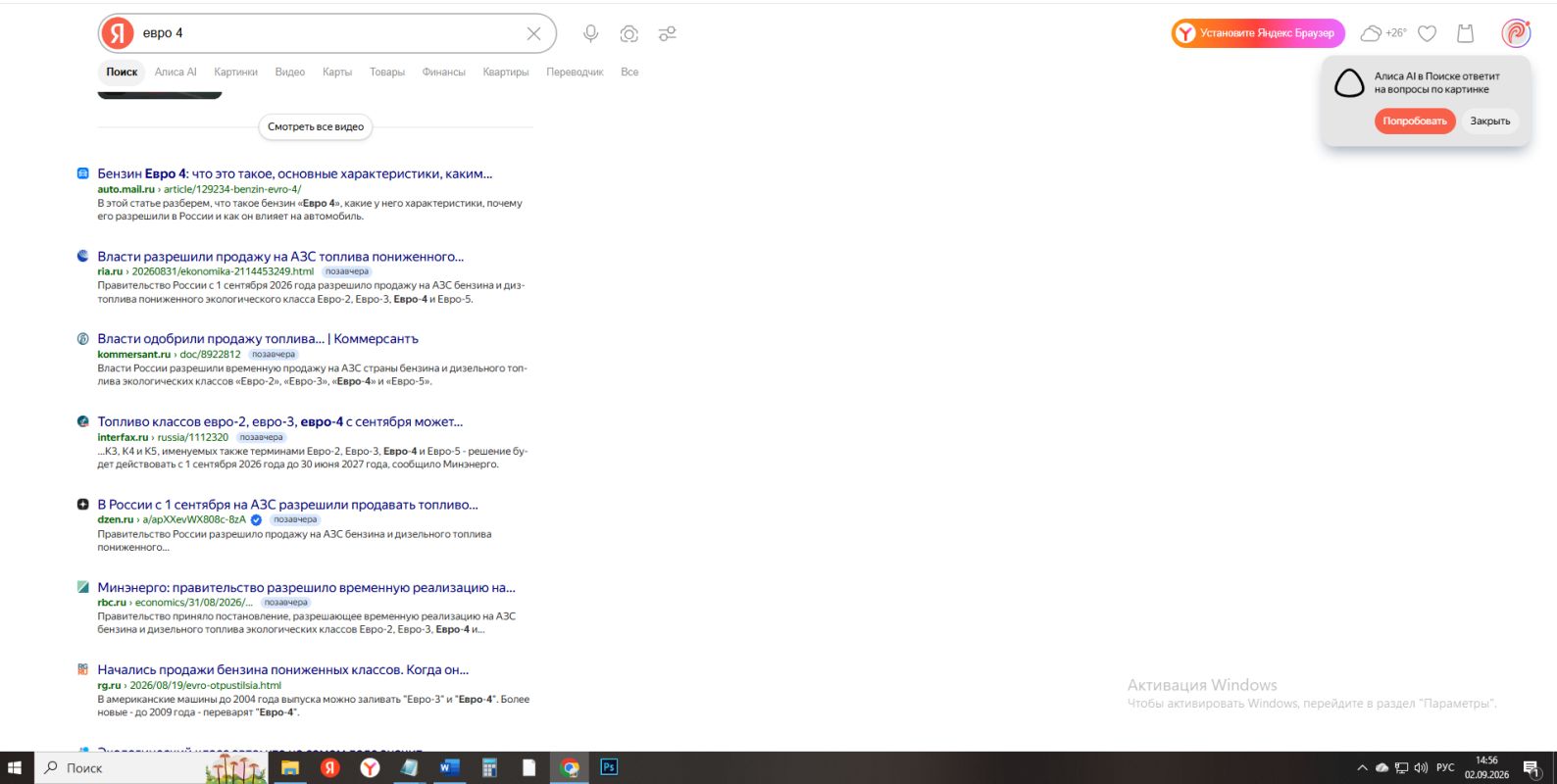This screenshot has width=1557, height=784.
Task: Open the 'Топливо классов евро-2, евро-3' result
Action: (280, 421)
